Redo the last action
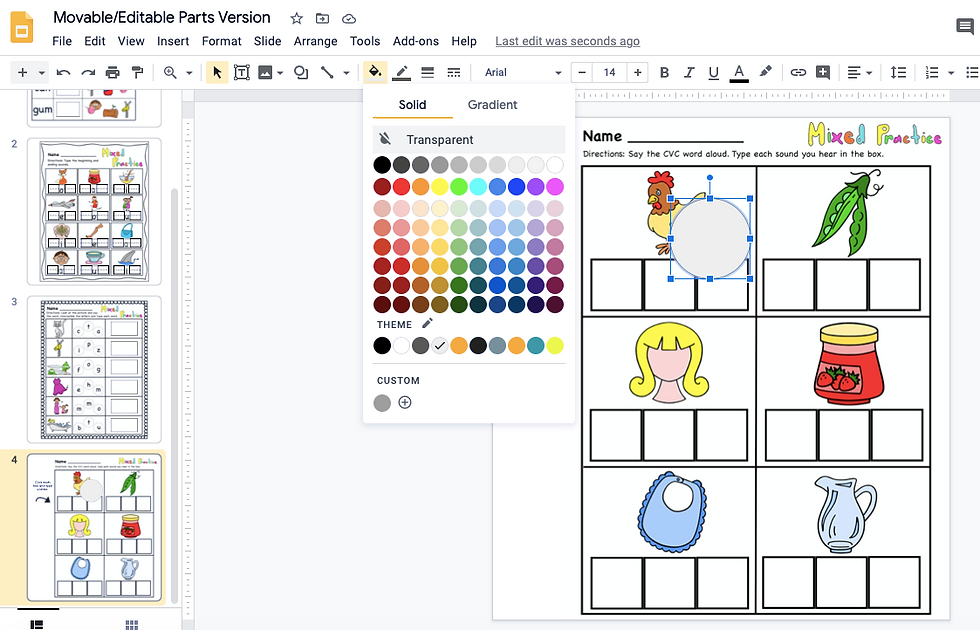 [88, 72]
